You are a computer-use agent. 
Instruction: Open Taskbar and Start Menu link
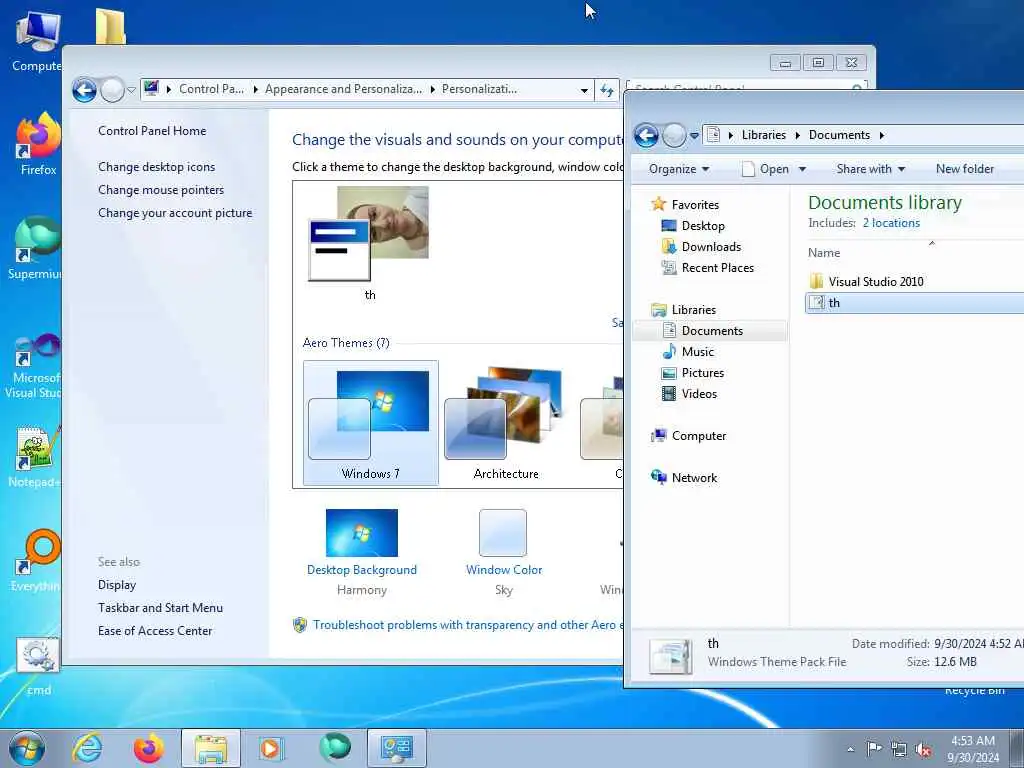[160, 607]
